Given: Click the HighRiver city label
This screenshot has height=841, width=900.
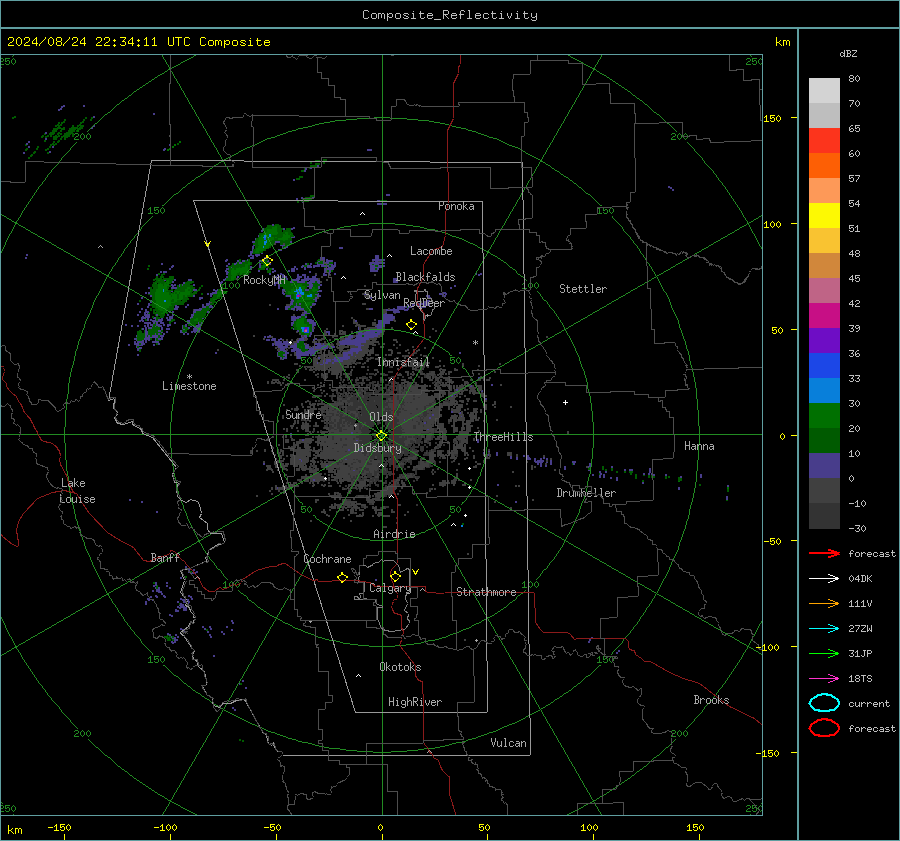Looking at the screenshot, I should [415, 702].
